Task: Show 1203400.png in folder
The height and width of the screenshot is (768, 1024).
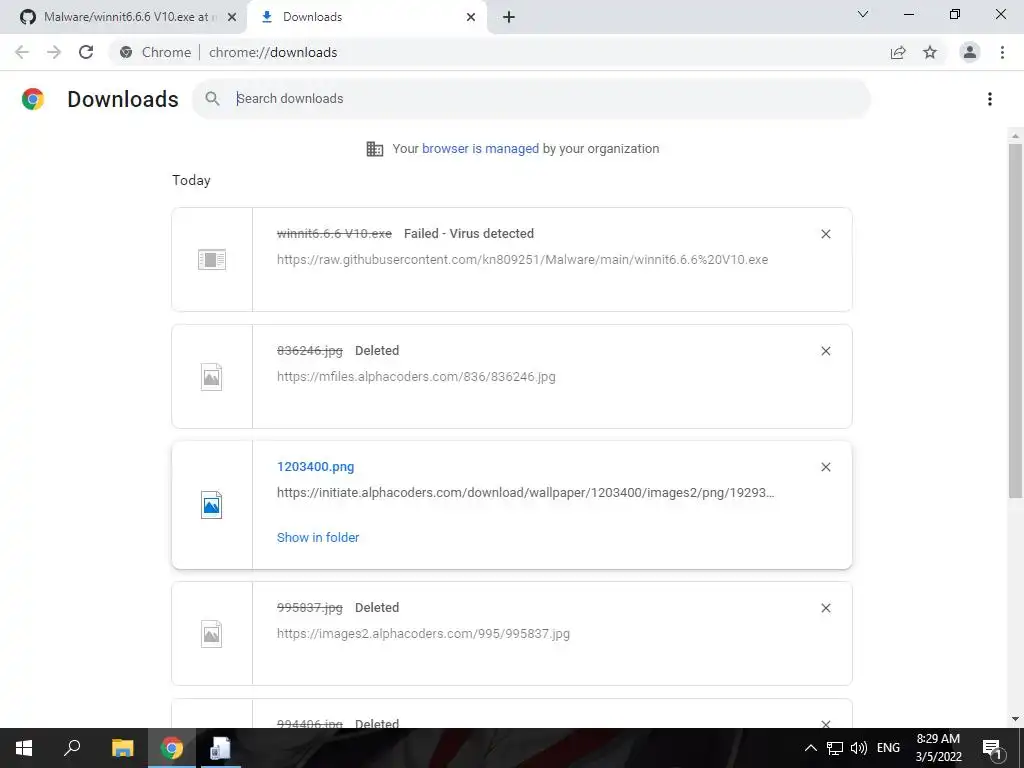Action: click(x=318, y=537)
